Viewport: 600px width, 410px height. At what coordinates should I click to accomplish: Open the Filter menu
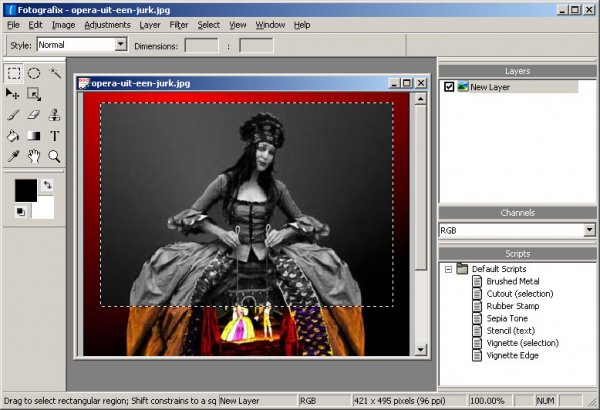click(x=179, y=24)
